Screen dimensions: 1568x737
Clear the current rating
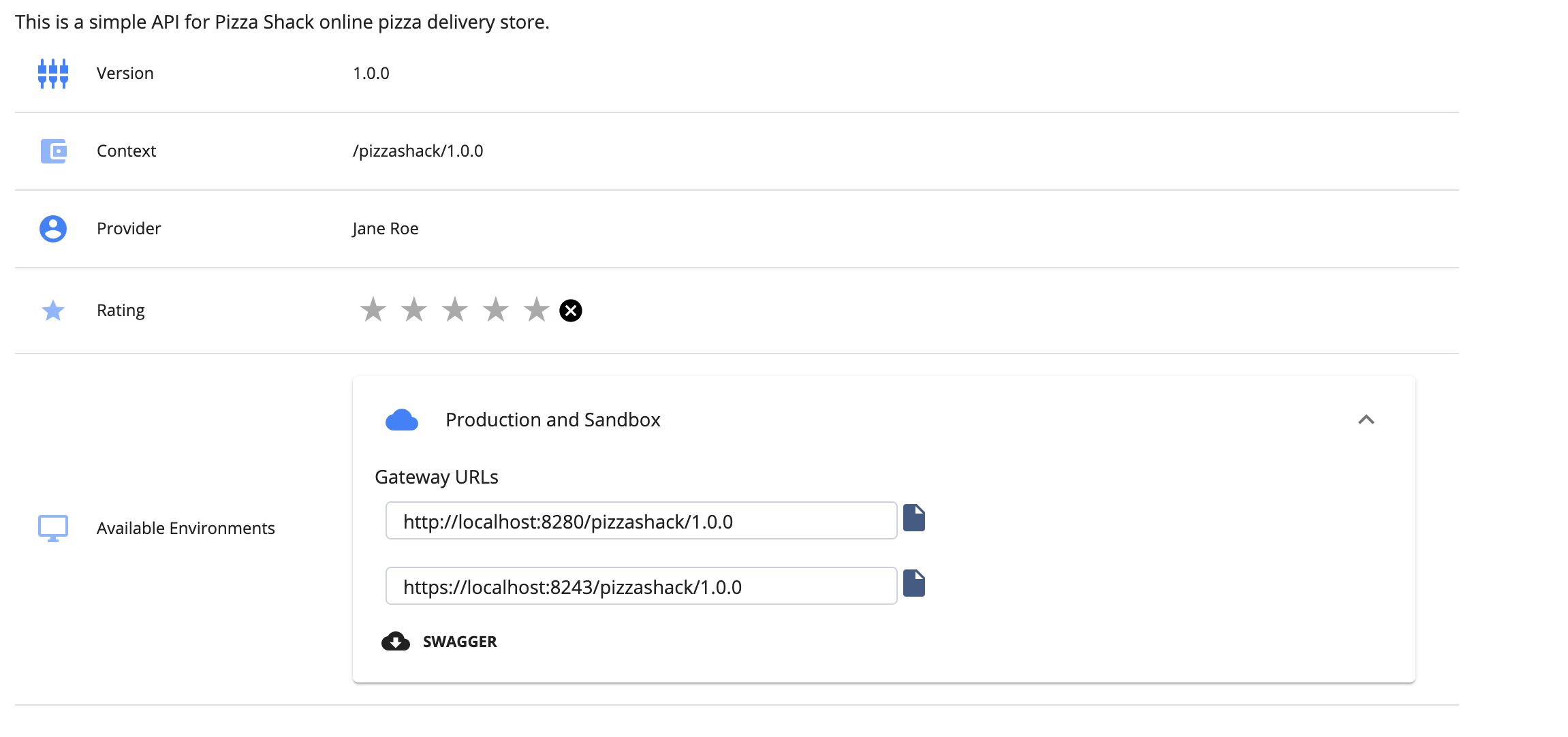[x=571, y=310]
